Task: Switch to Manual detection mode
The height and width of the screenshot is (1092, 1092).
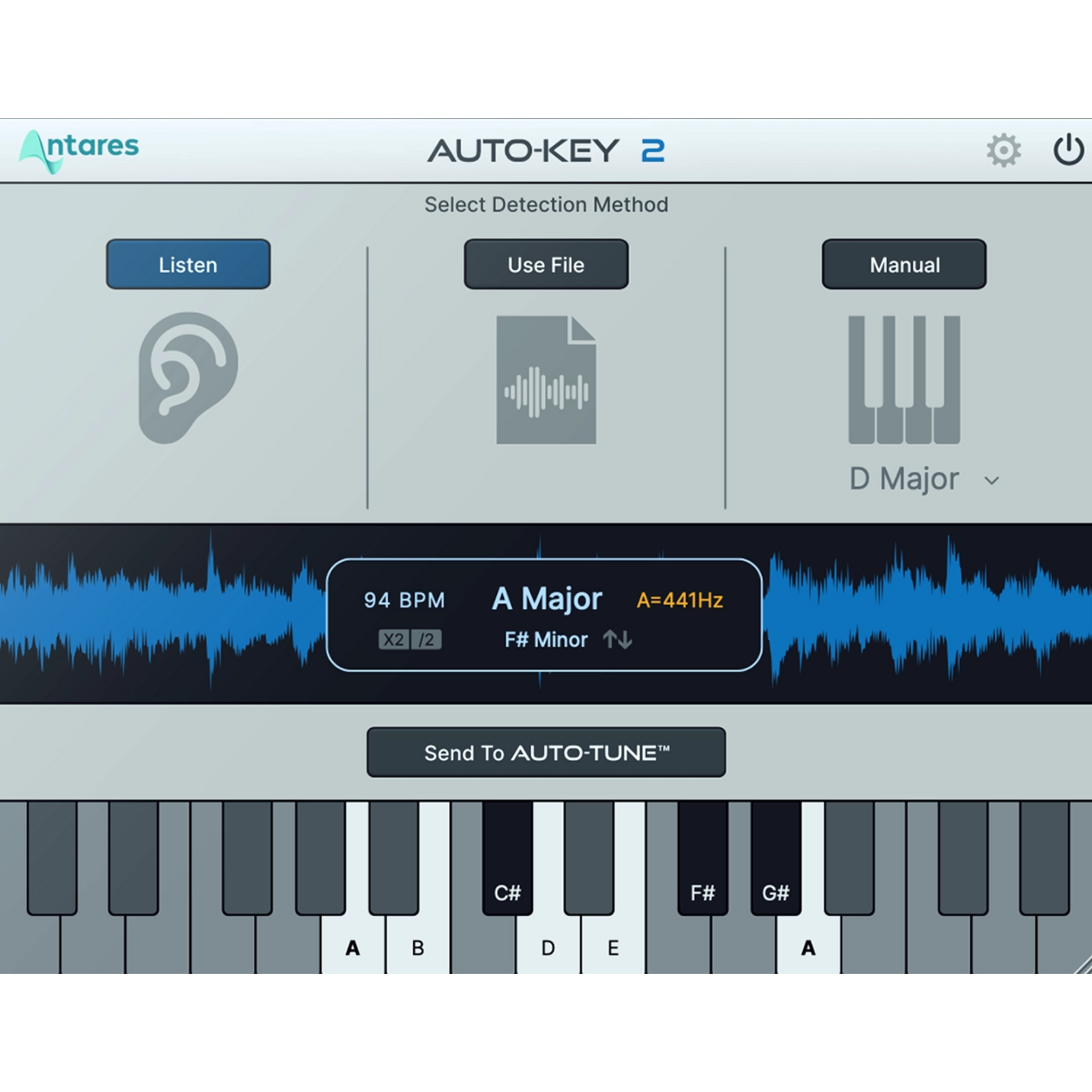Action: (x=903, y=264)
